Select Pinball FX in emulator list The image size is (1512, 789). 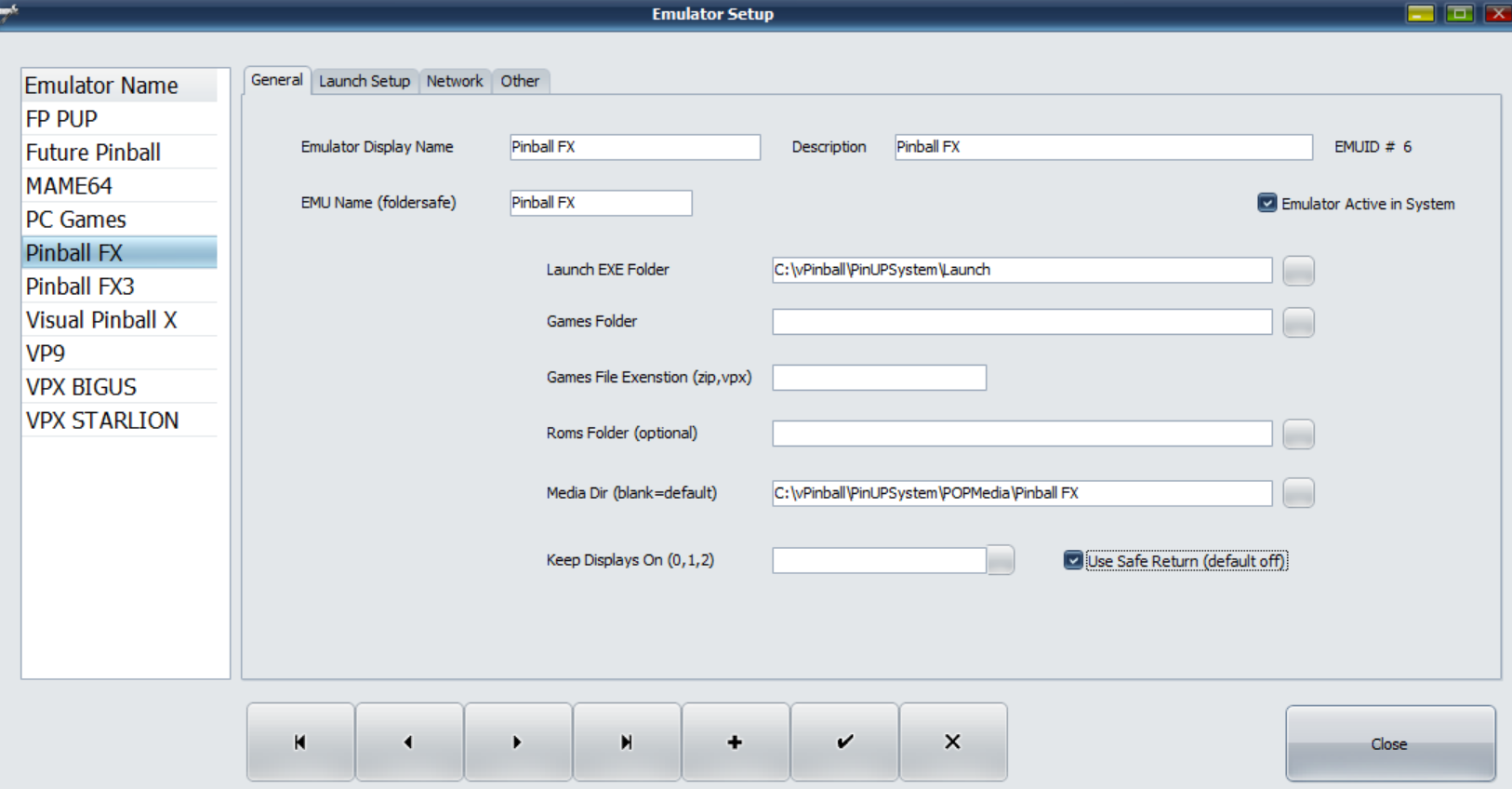tap(120, 253)
